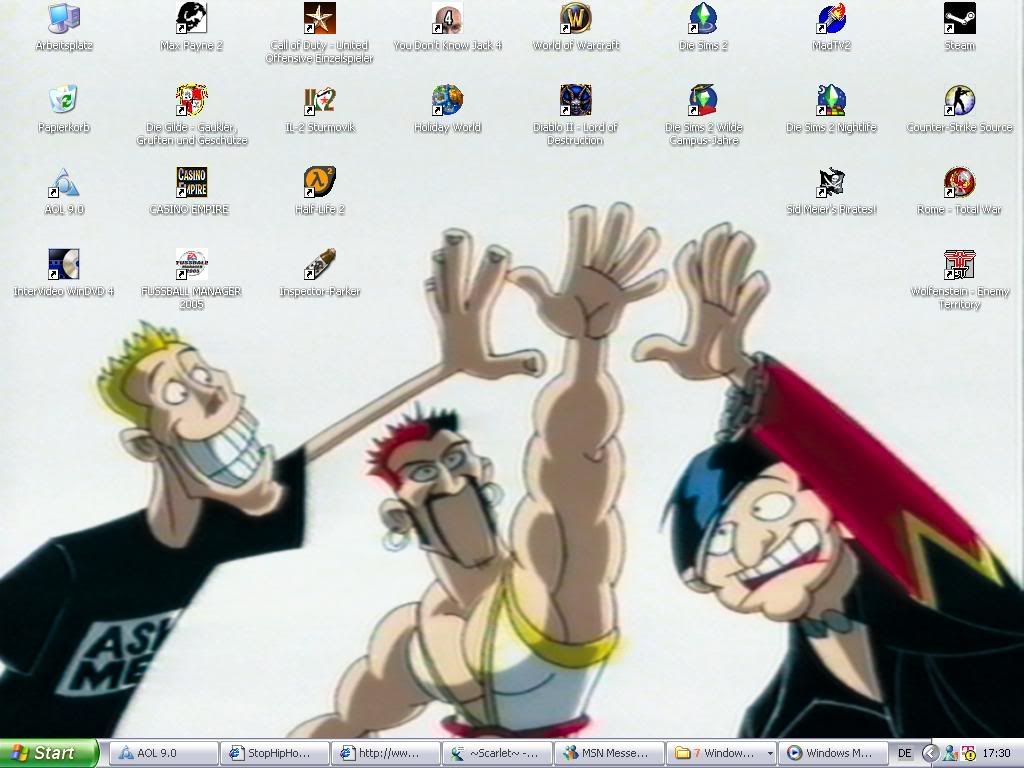The image size is (1024, 768).
Task: Click the taskbar clock showing 17:30
Action: [x=996, y=754]
